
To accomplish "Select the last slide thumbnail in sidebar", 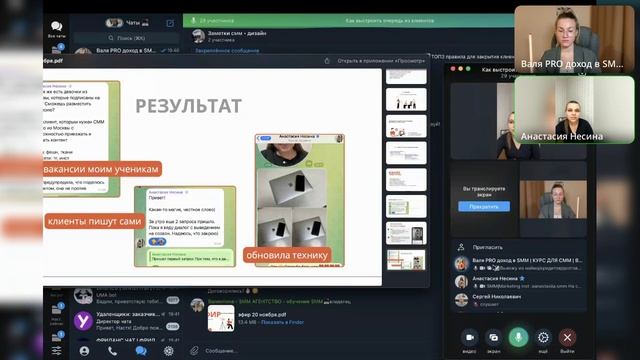I will [x=406, y=260].
